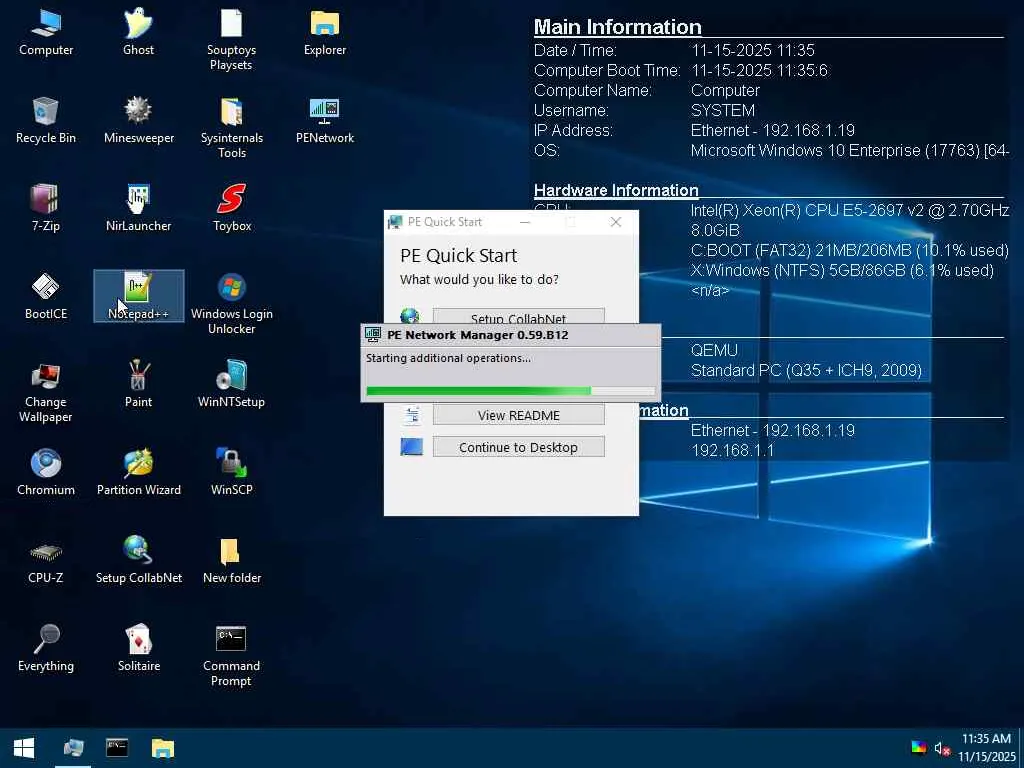Click the Setup CollabNet button in PE Quick Start

[x=519, y=316]
